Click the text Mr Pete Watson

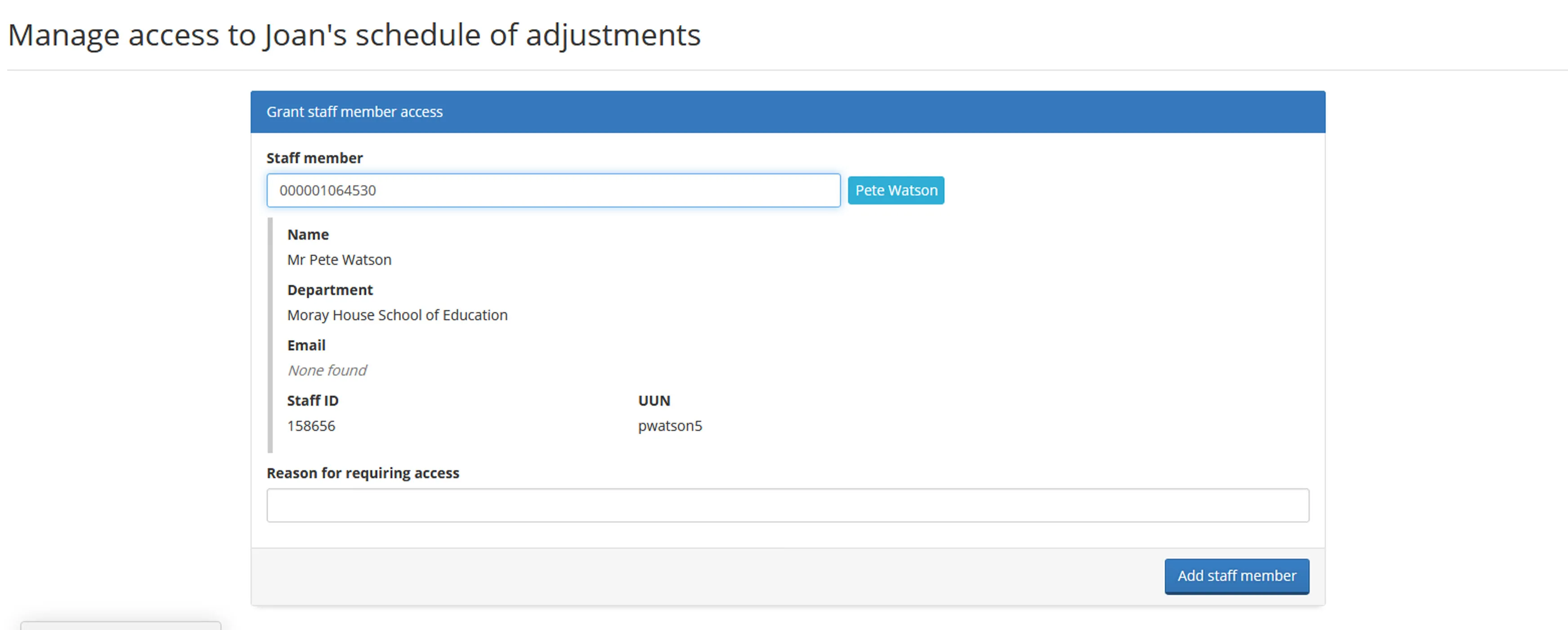click(x=339, y=259)
